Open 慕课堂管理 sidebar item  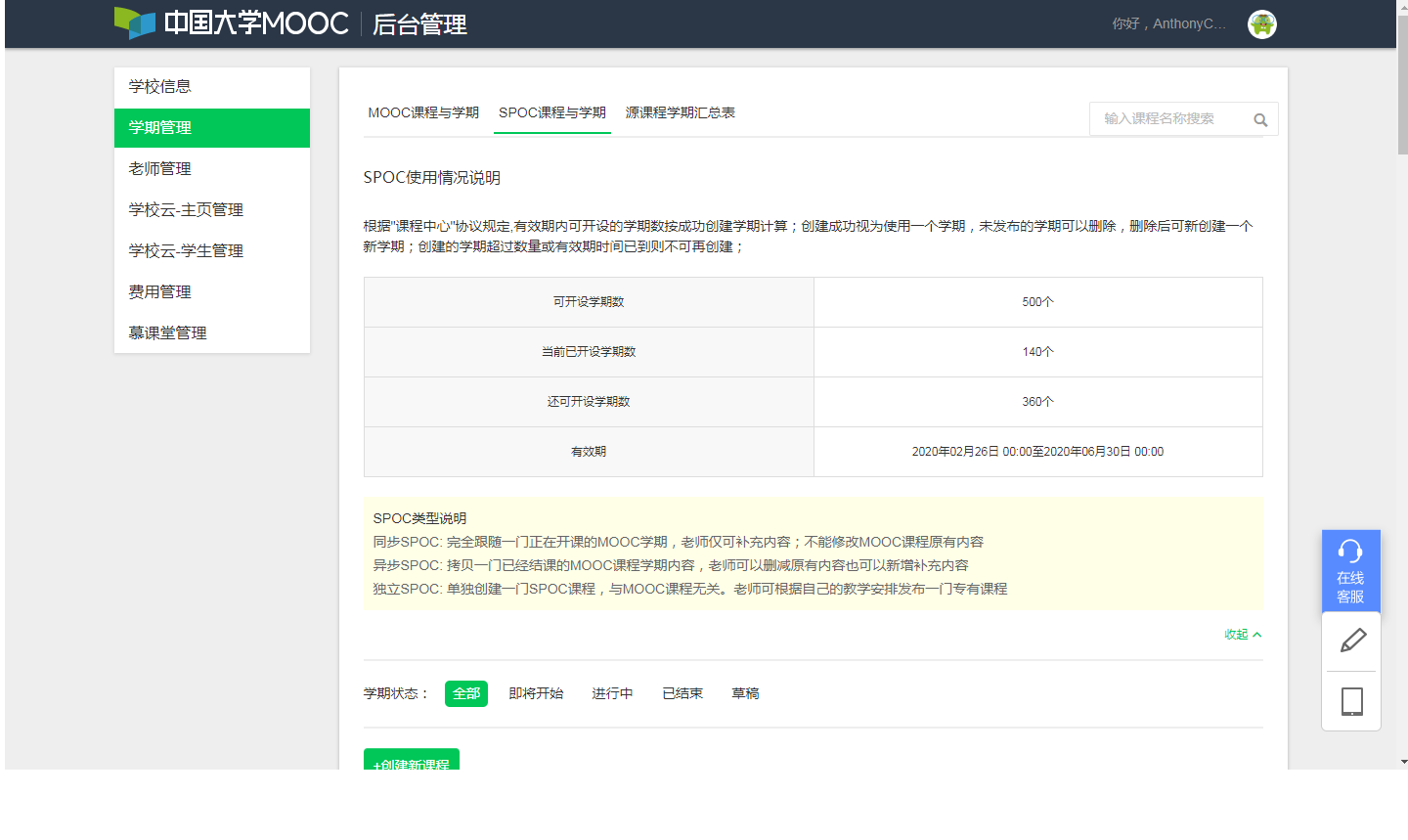coord(212,333)
